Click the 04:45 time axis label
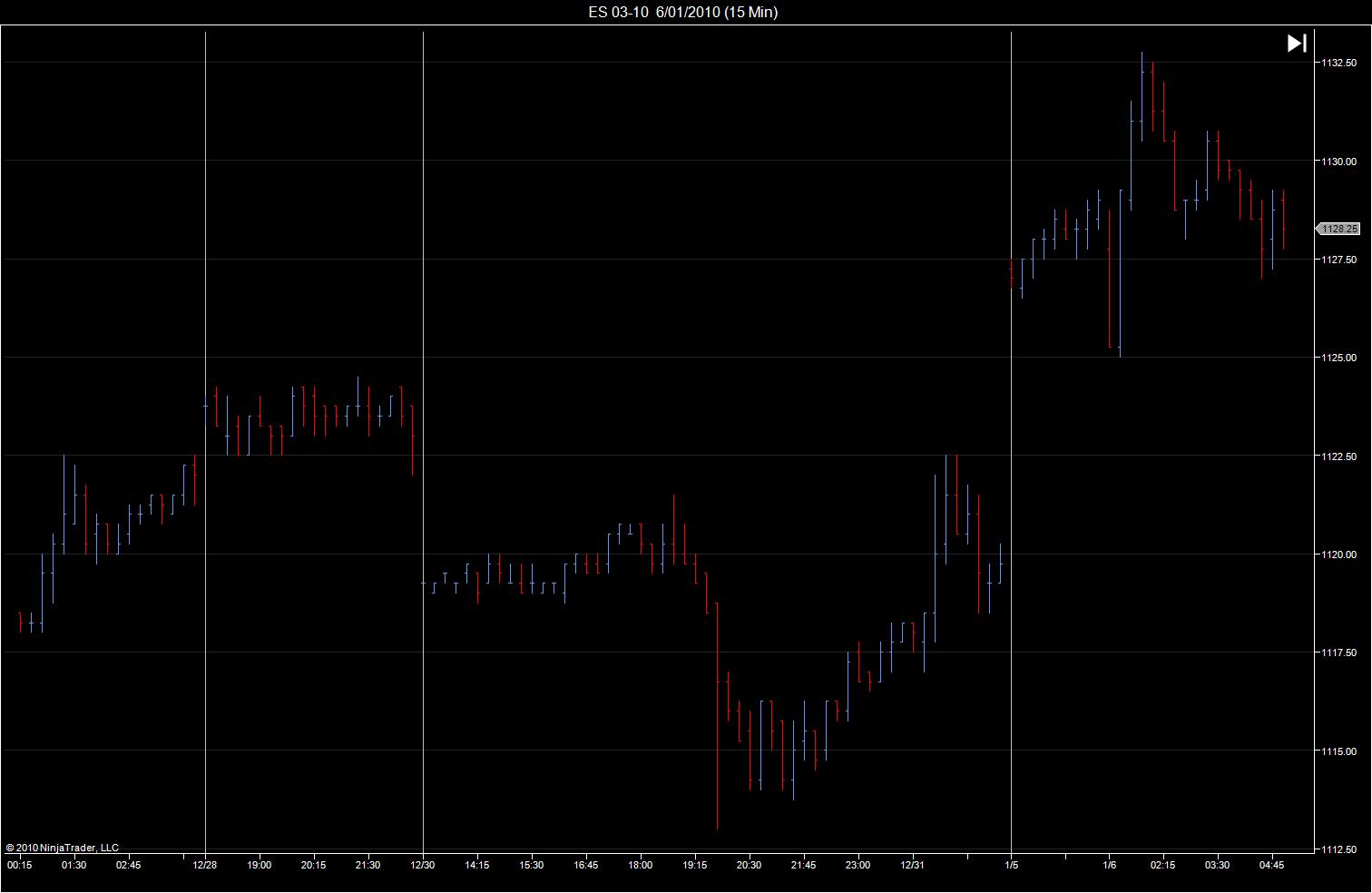 [x=1272, y=865]
